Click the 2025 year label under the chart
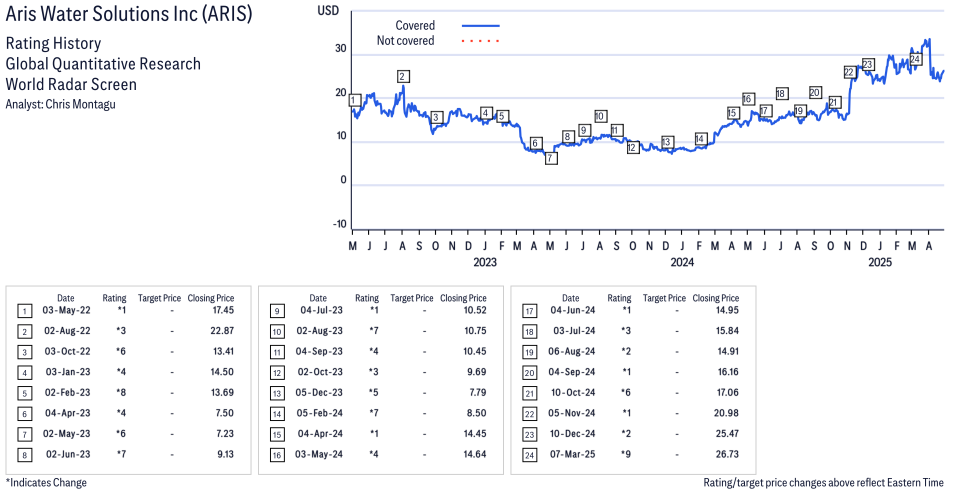 [x=879, y=262]
